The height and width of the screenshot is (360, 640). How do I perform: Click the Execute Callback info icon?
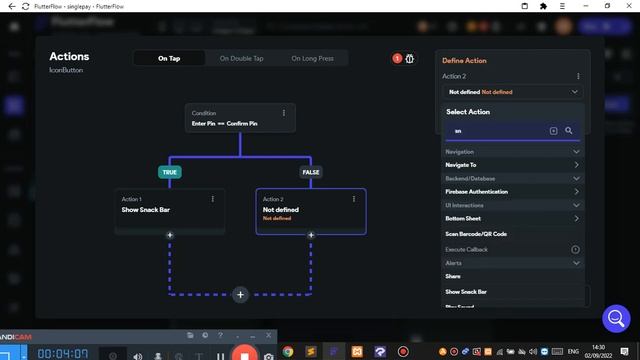(x=575, y=249)
